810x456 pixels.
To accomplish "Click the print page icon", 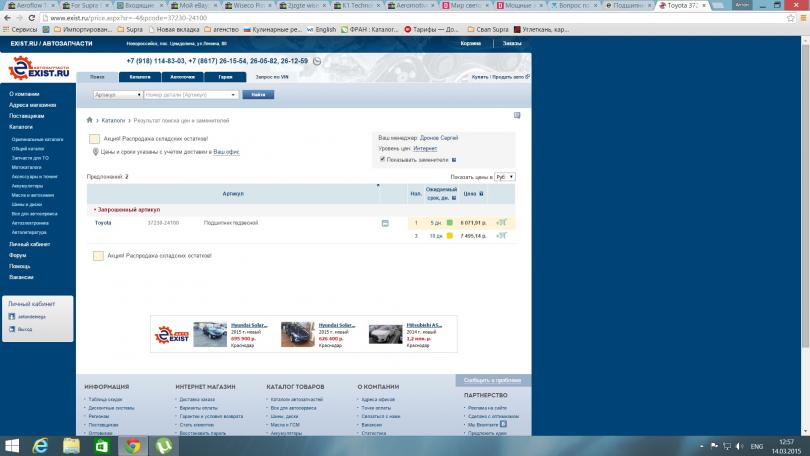I will click(517, 115).
